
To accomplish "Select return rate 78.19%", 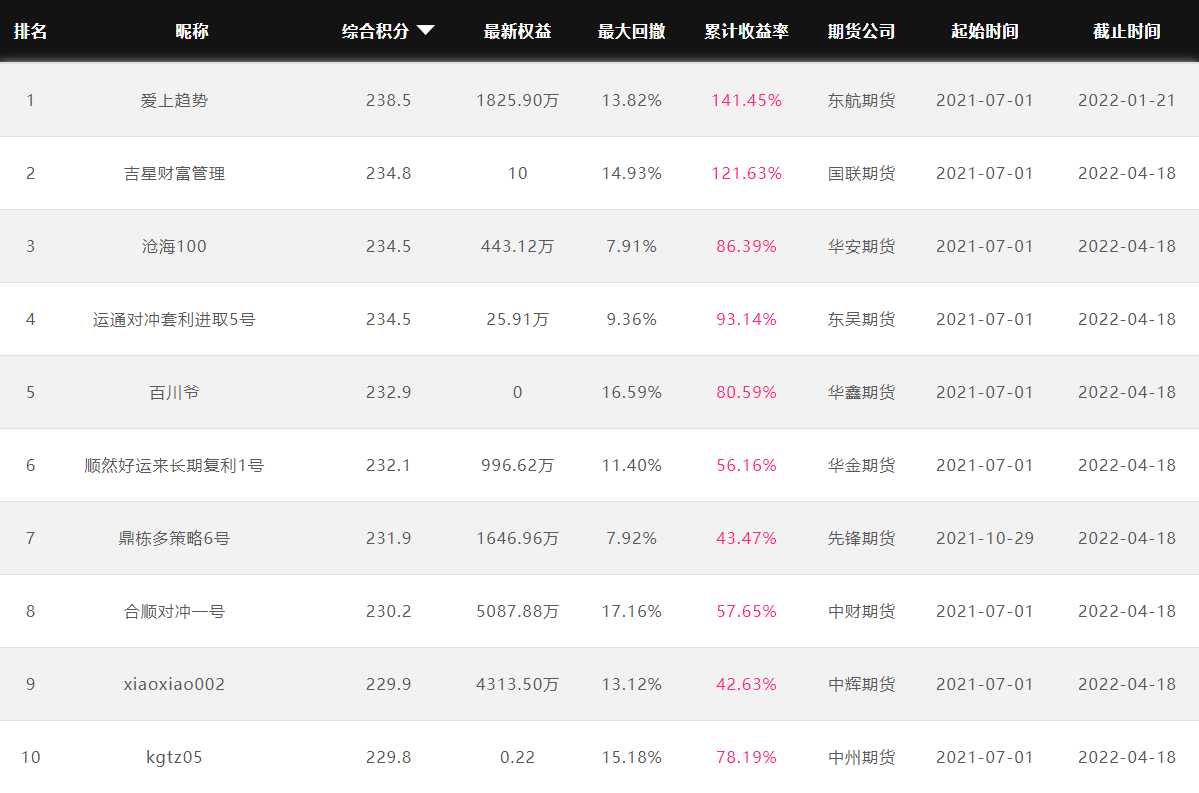I will coord(746,758).
